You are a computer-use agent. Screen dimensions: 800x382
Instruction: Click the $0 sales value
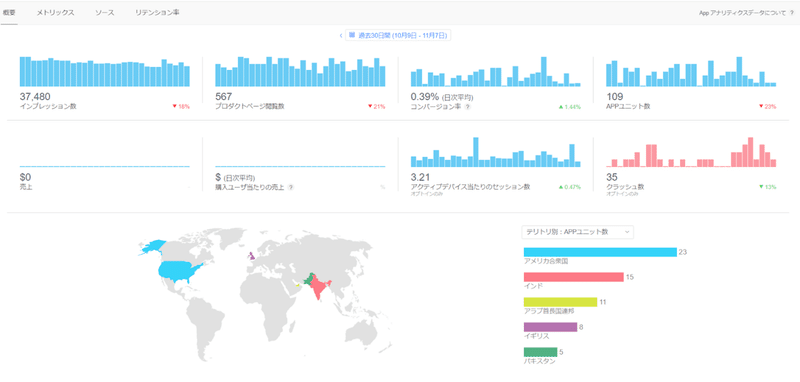click(25, 177)
